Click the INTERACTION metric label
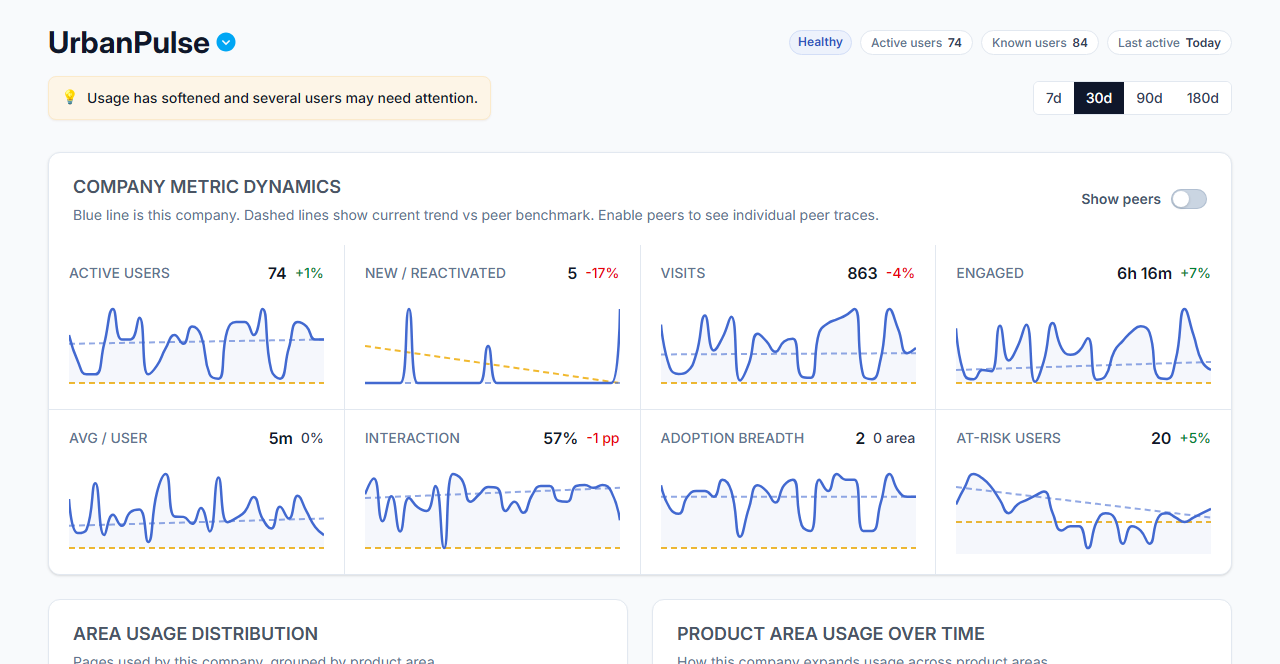The height and width of the screenshot is (664, 1280). click(x=412, y=438)
